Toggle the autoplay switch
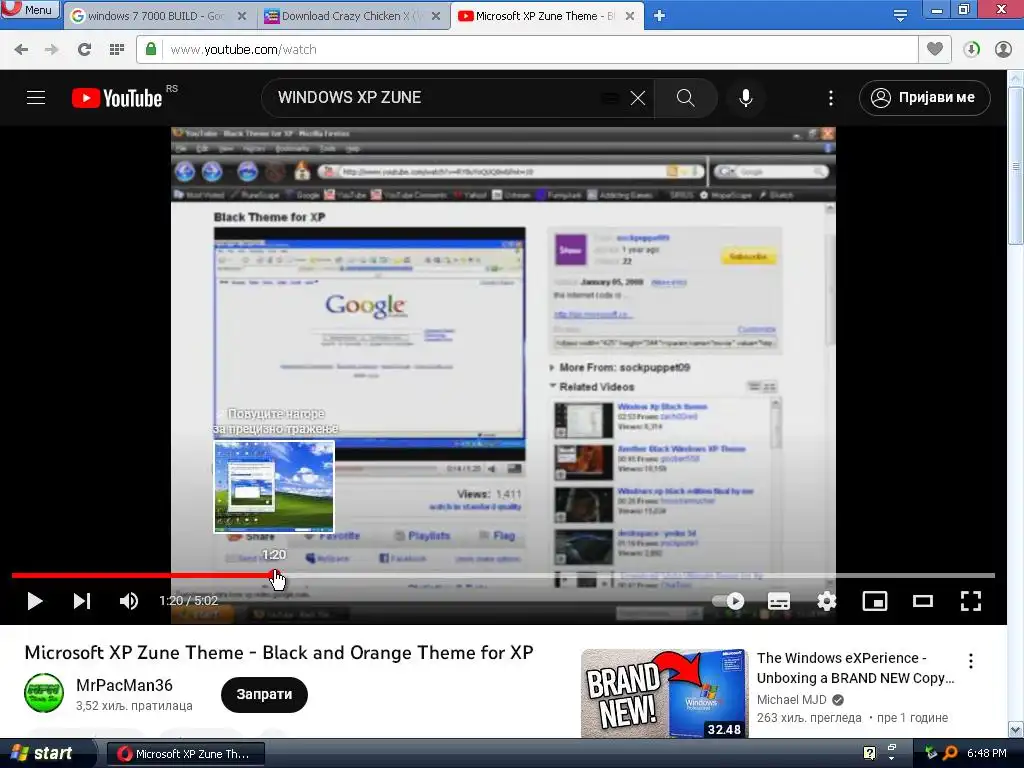Viewport: 1024px width, 768px height. (x=729, y=601)
